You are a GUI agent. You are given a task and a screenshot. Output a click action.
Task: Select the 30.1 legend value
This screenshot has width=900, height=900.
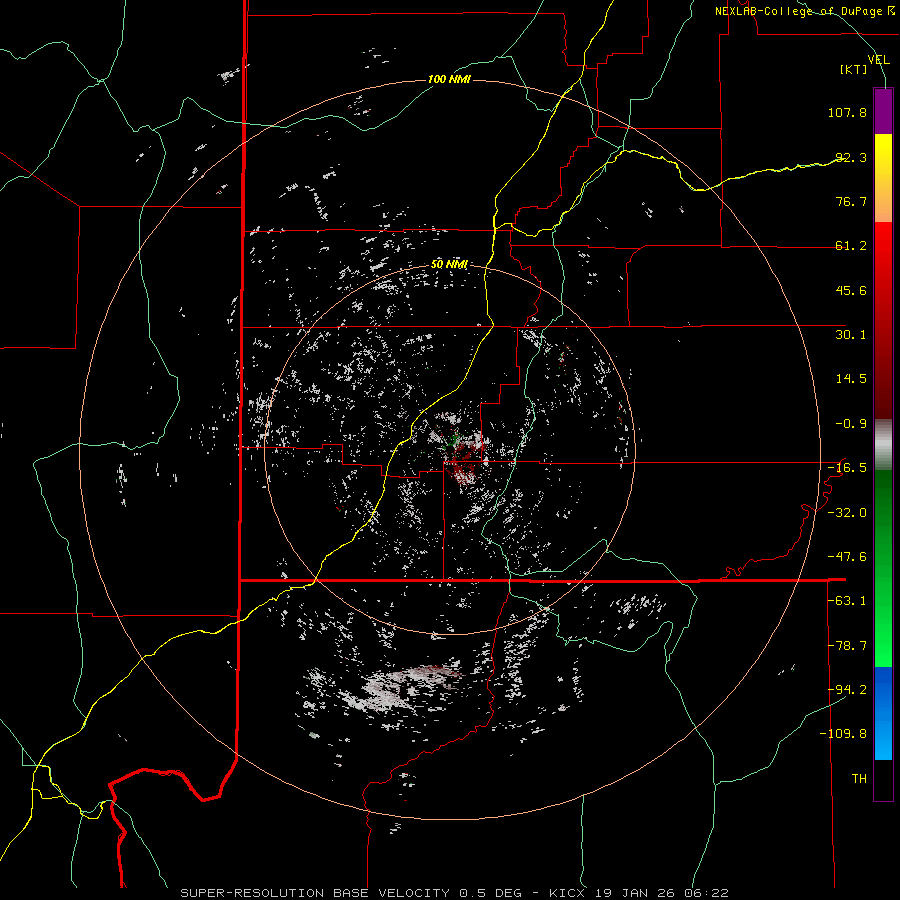coord(851,335)
